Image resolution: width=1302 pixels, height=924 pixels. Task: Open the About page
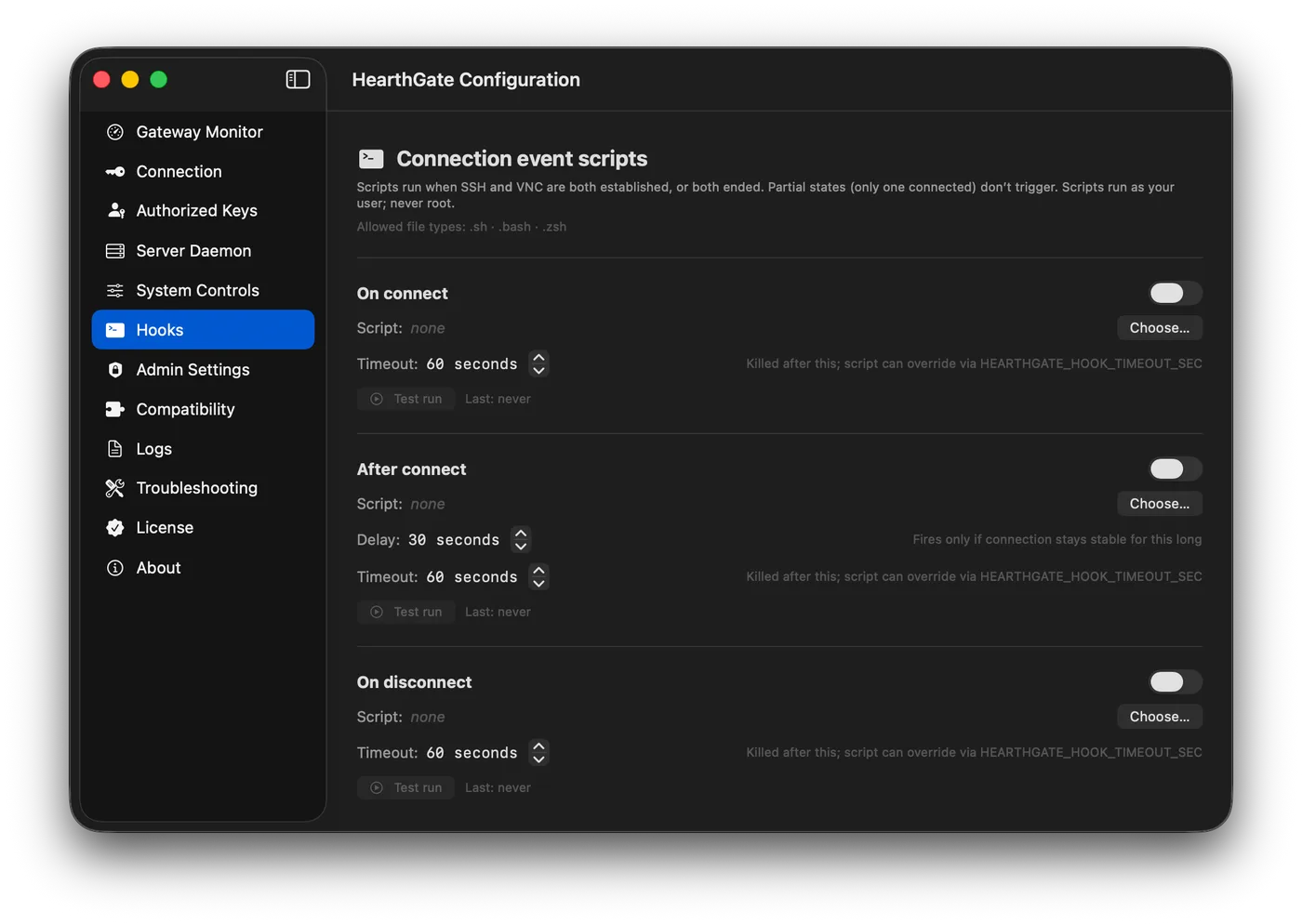point(203,568)
